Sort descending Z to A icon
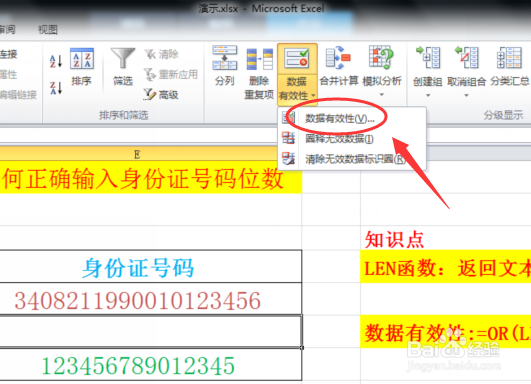Viewport: 531px width, 384px height. (56, 88)
